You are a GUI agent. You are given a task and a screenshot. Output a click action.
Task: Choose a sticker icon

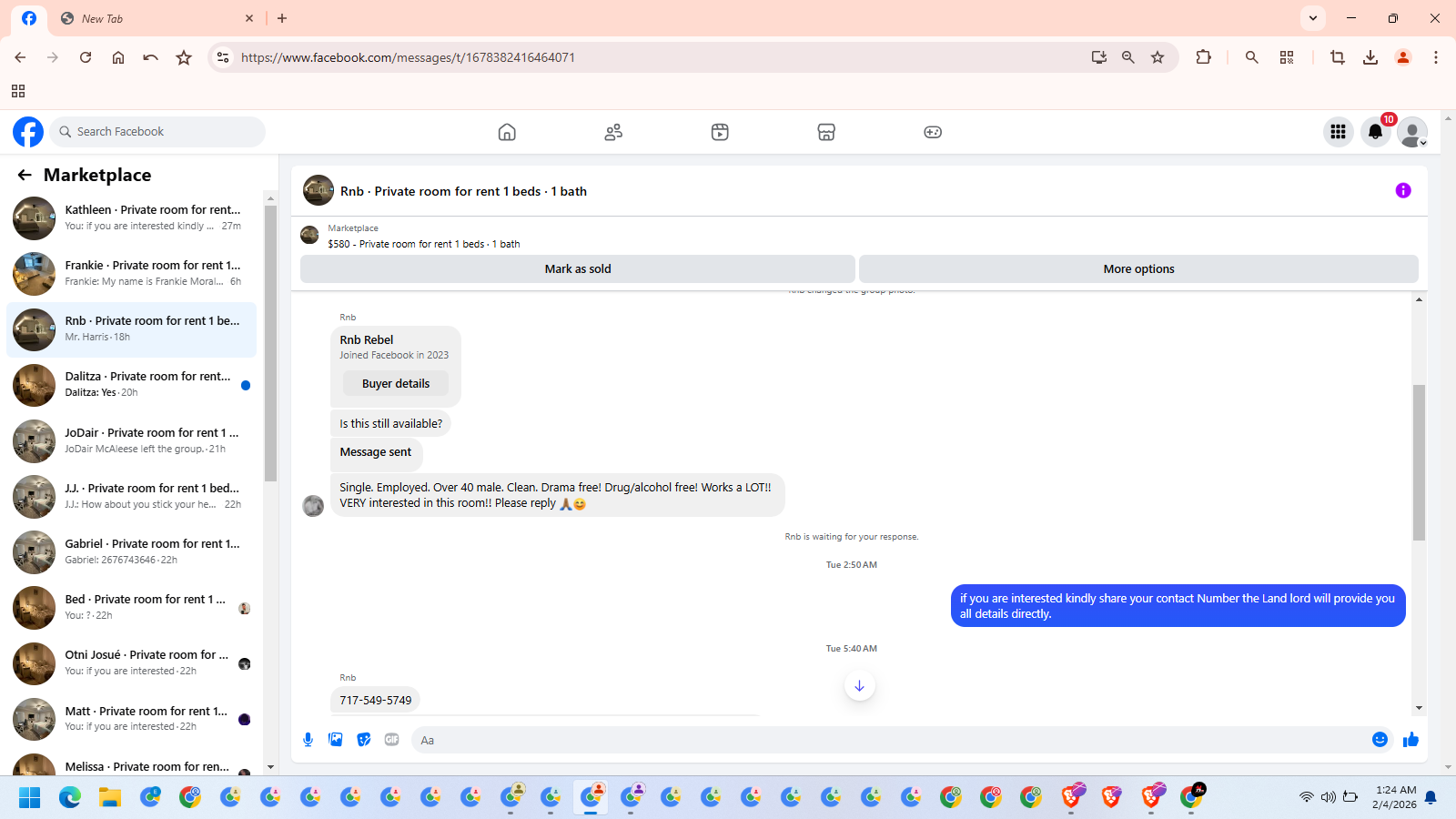coord(364,740)
